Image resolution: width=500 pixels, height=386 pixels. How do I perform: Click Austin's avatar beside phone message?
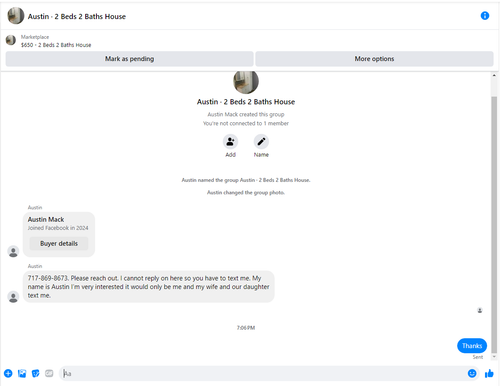coord(13,297)
